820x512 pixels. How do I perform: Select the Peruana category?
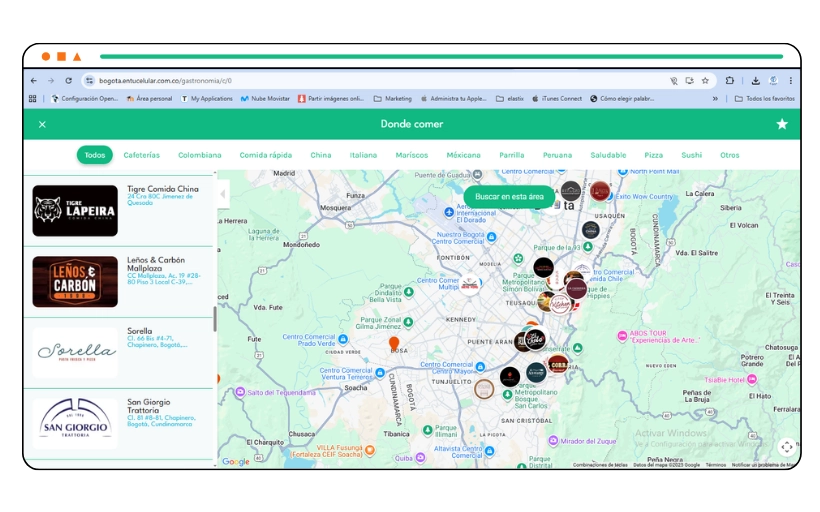point(557,155)
